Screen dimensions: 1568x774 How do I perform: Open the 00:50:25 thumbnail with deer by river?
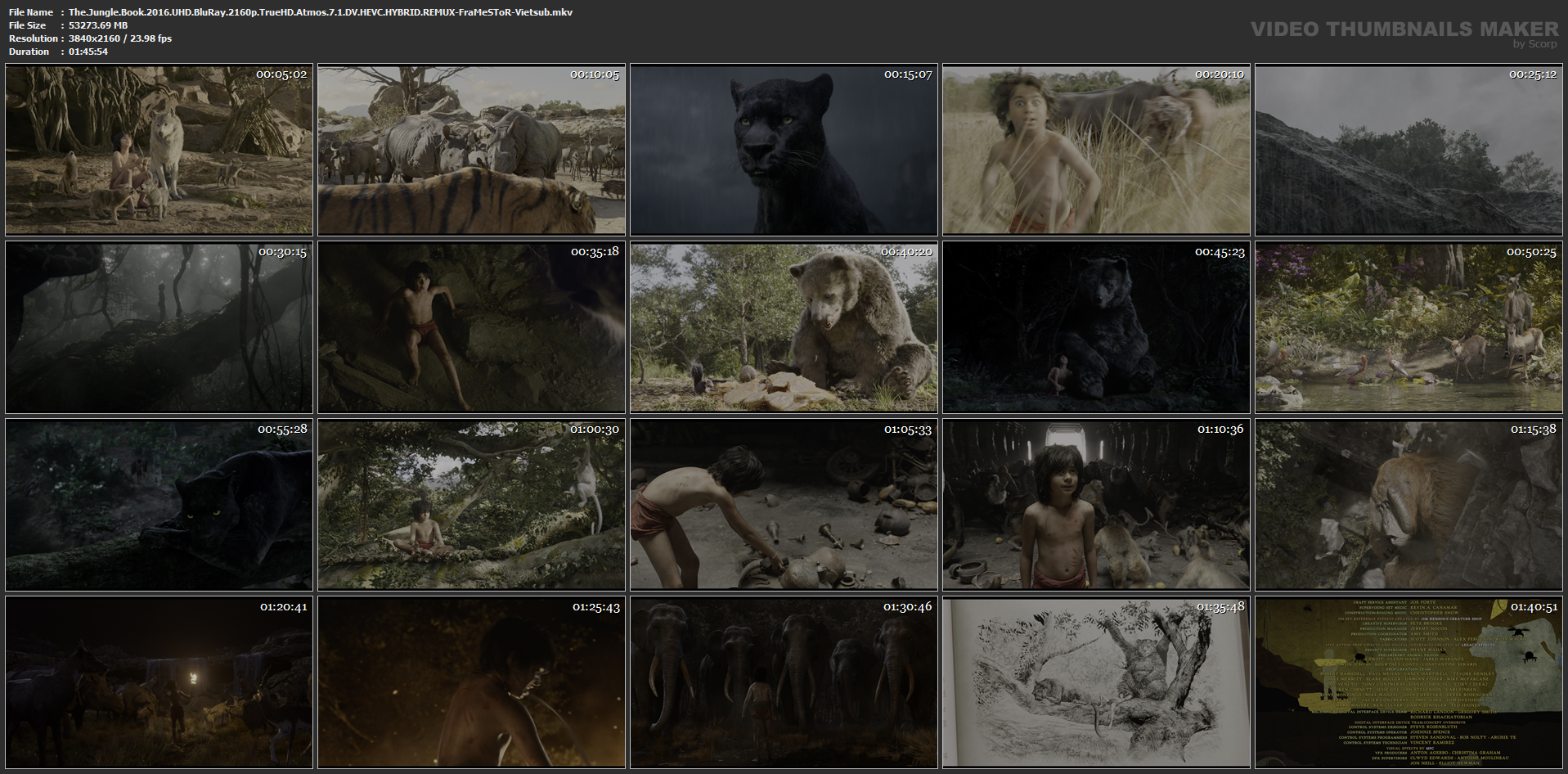click(1409, 327)
